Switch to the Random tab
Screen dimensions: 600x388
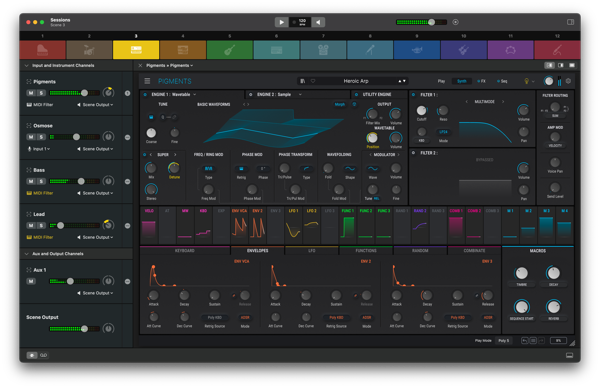pyautogui.click(x=420, y=251)
